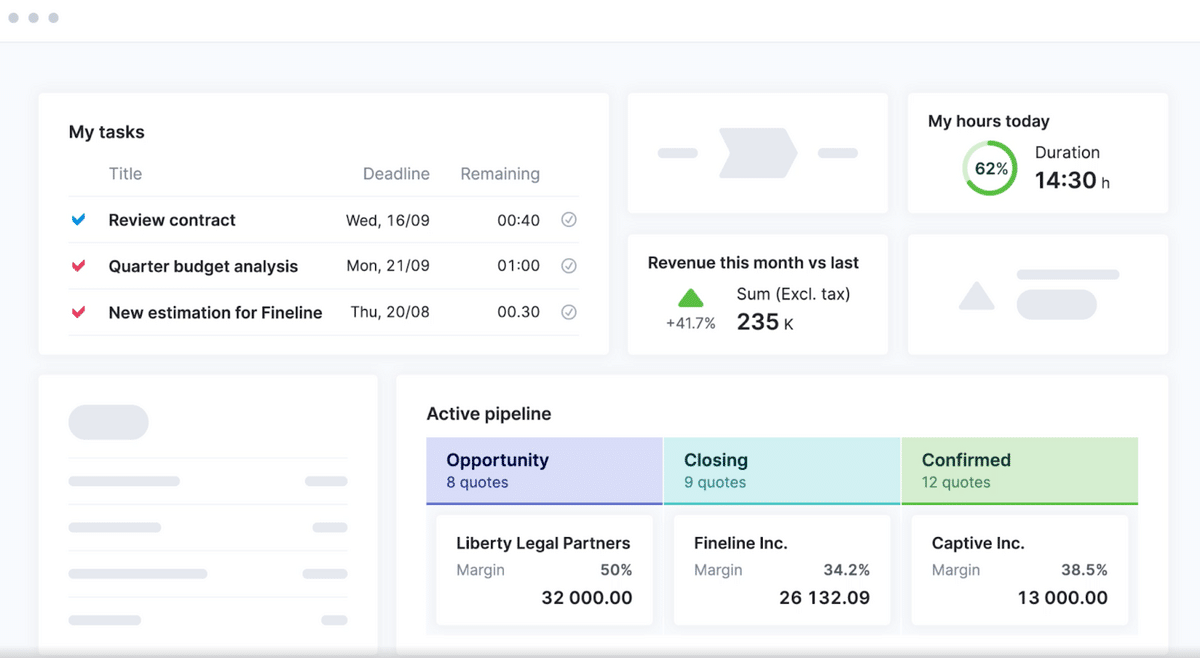Click blue priority checkmark beside Review contract

pos(78,220)
